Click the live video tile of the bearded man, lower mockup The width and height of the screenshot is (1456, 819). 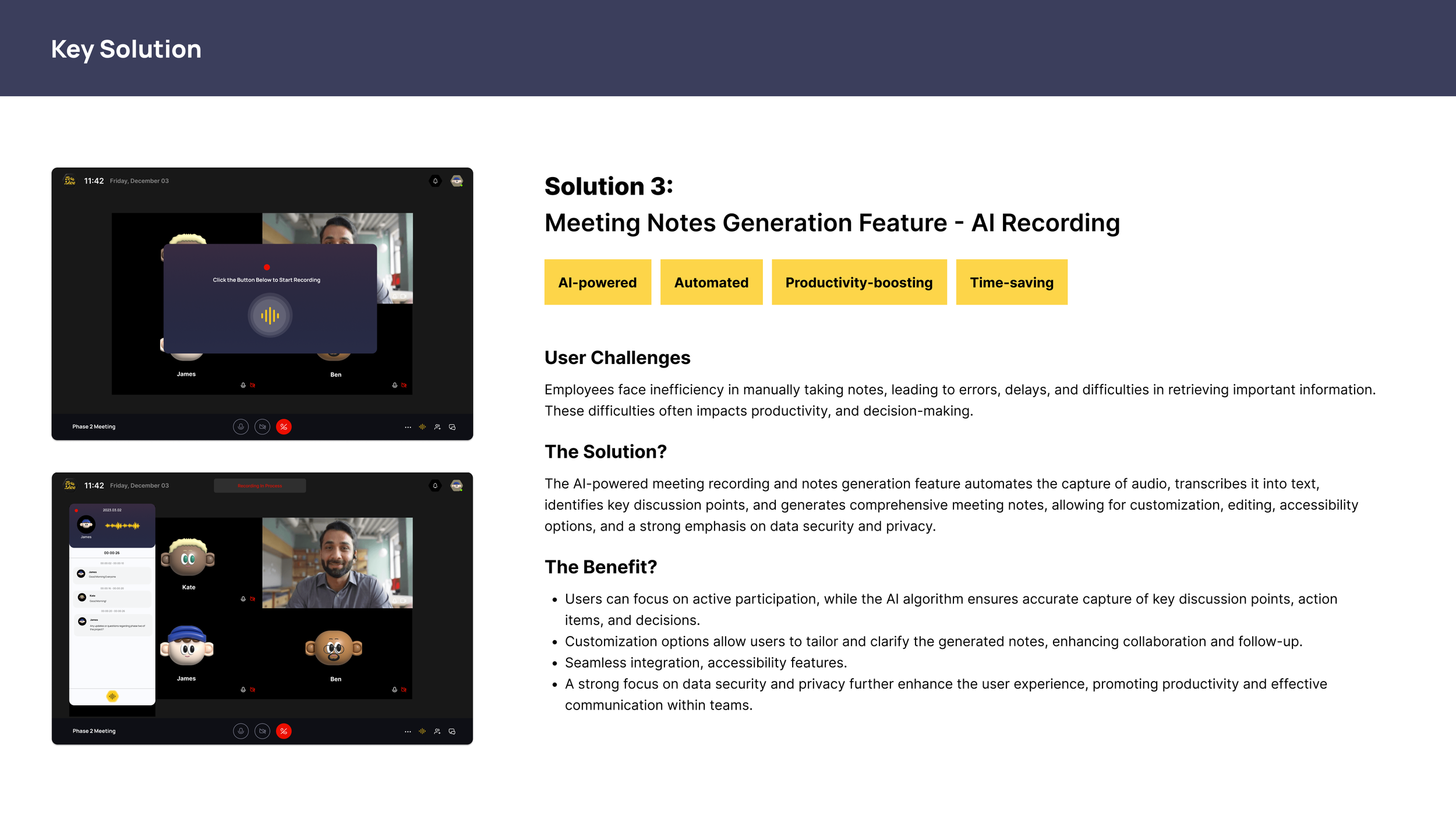(x=337, y=563)
